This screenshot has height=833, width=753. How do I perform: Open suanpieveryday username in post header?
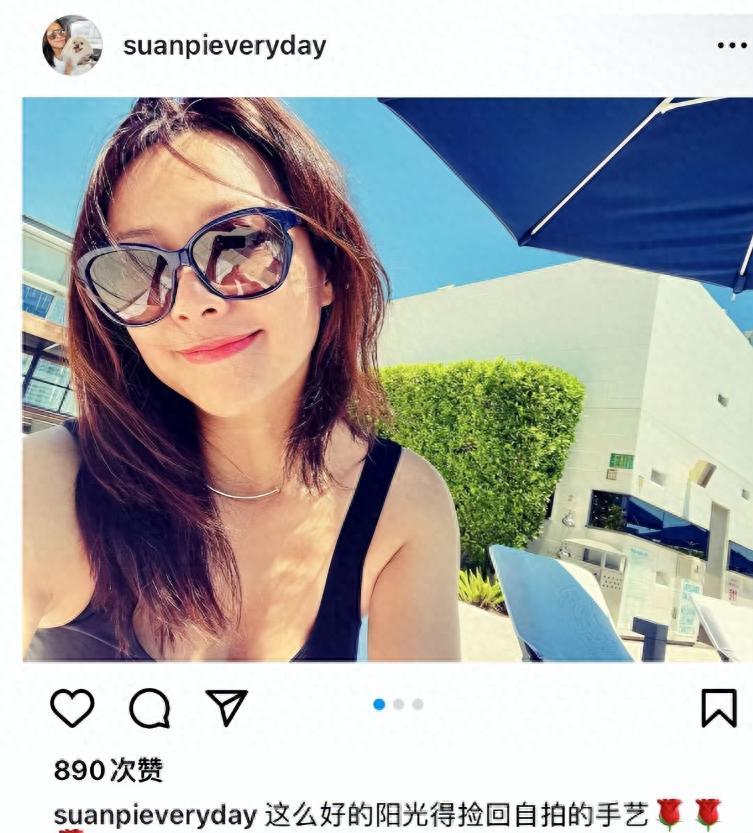click(224, 46)
